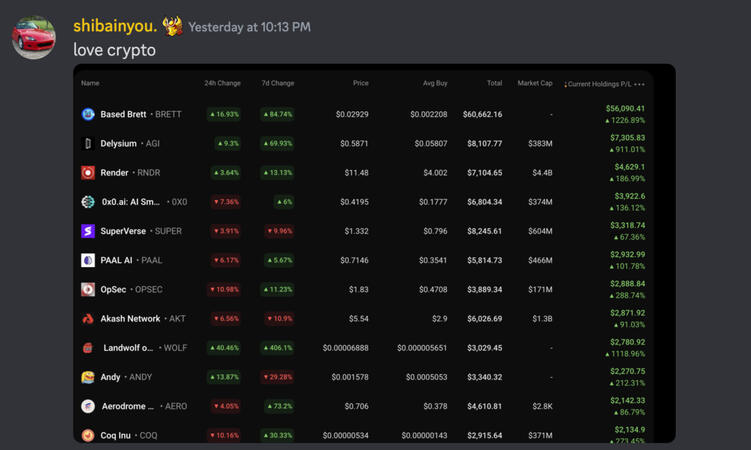Select the Delysium row name
The image size is (751, 450).
point(118,143)
